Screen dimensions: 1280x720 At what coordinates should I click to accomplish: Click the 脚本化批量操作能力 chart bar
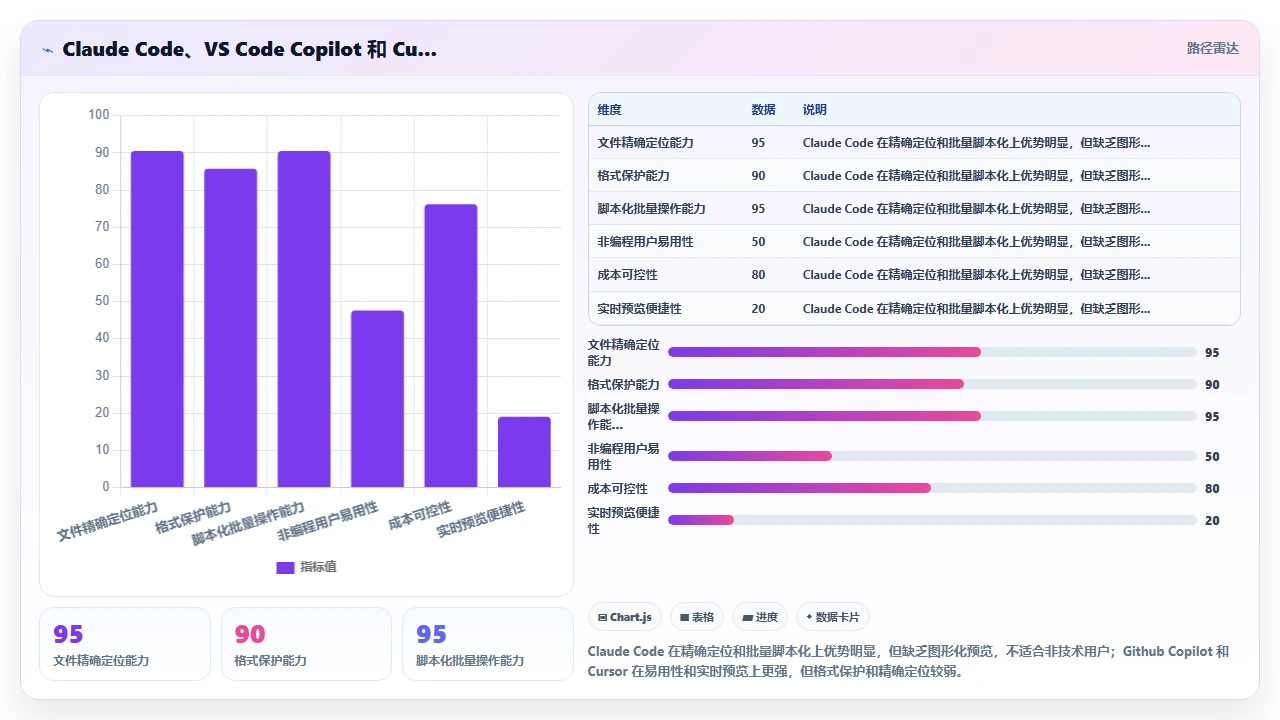click(x=304, y=319)
